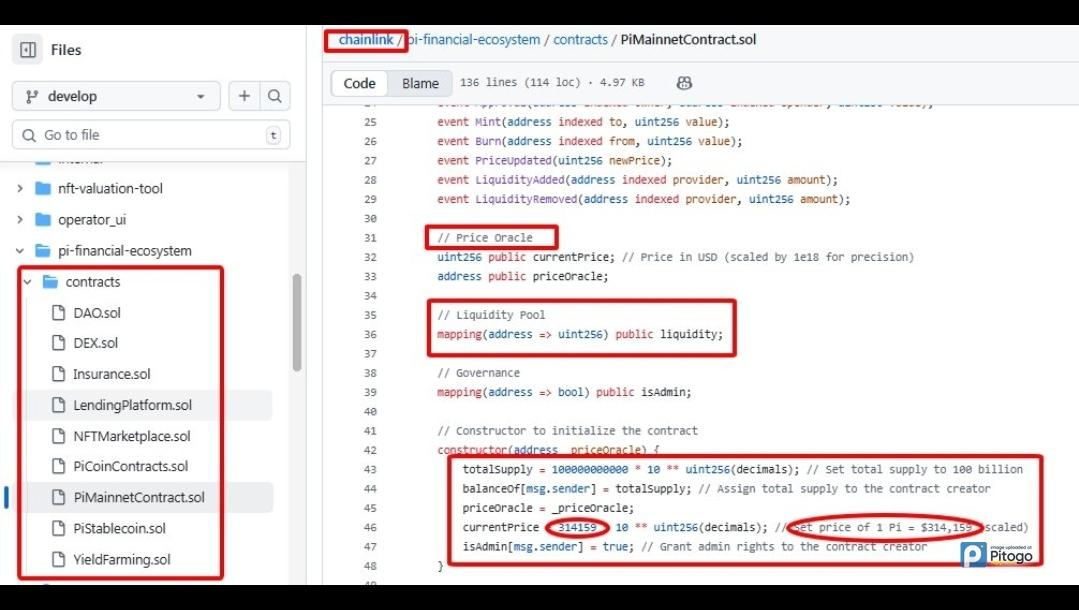Click the folder icon for nft-valuation-tool
Viewport: 1079px width, 610px height.
click(x=42, y=188)
